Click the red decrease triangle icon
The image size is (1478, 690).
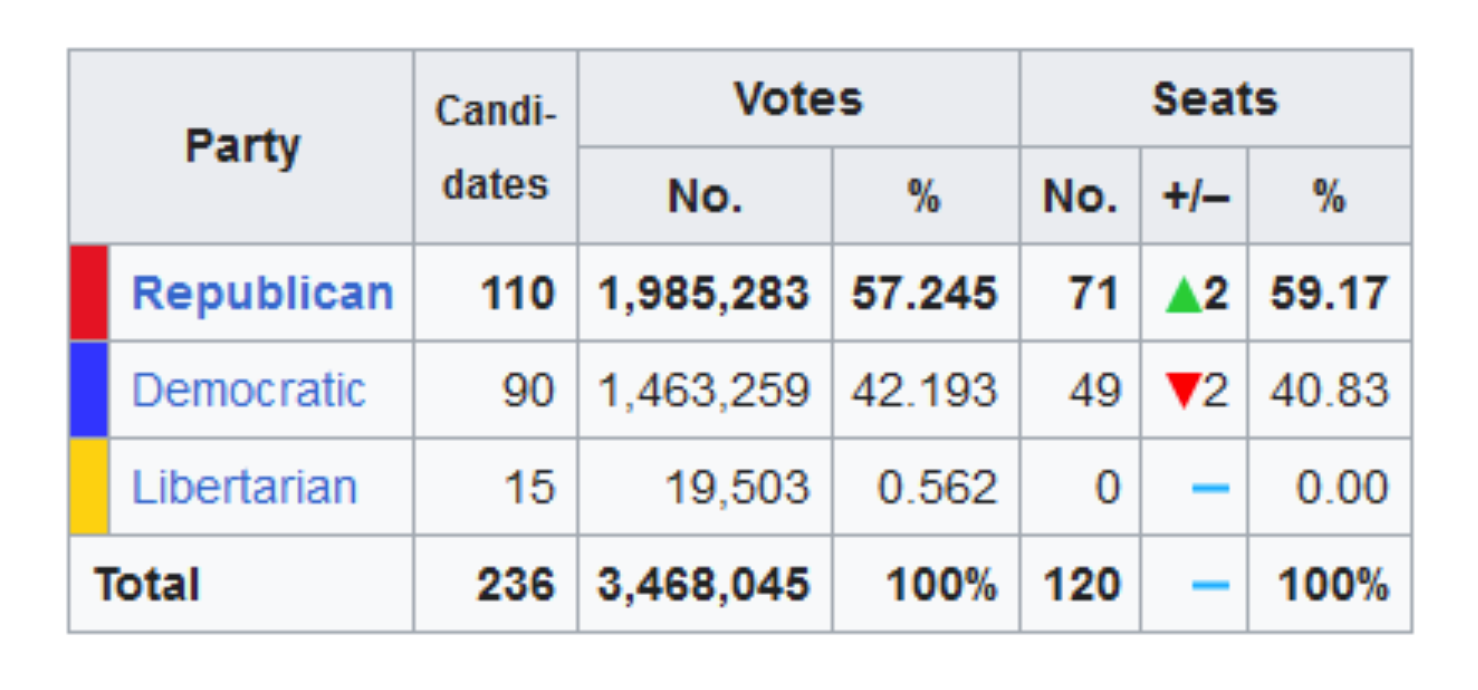[1183, 392]
